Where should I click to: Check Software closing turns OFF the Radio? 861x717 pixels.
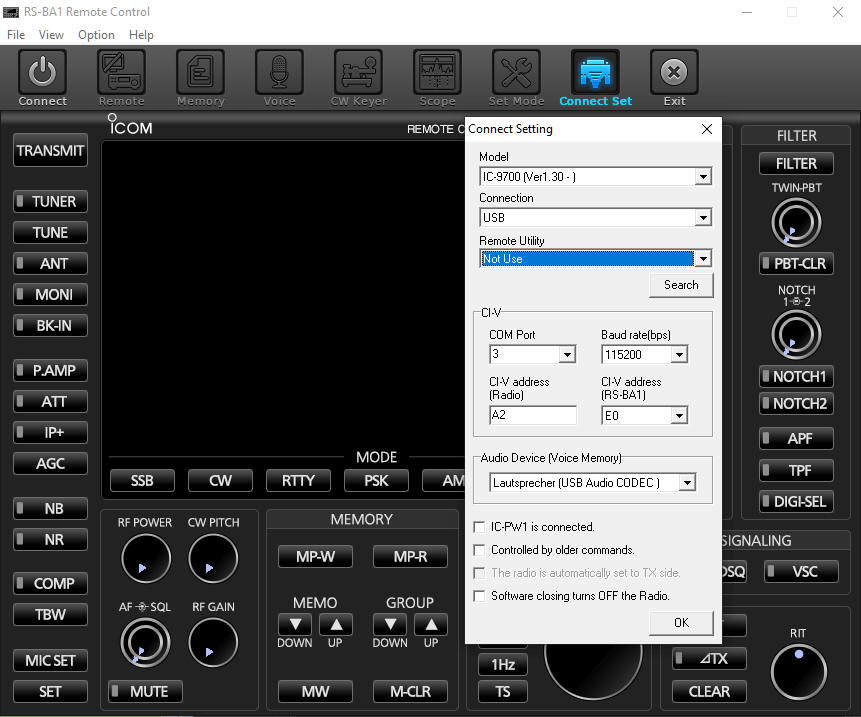[x=479, y=596]
